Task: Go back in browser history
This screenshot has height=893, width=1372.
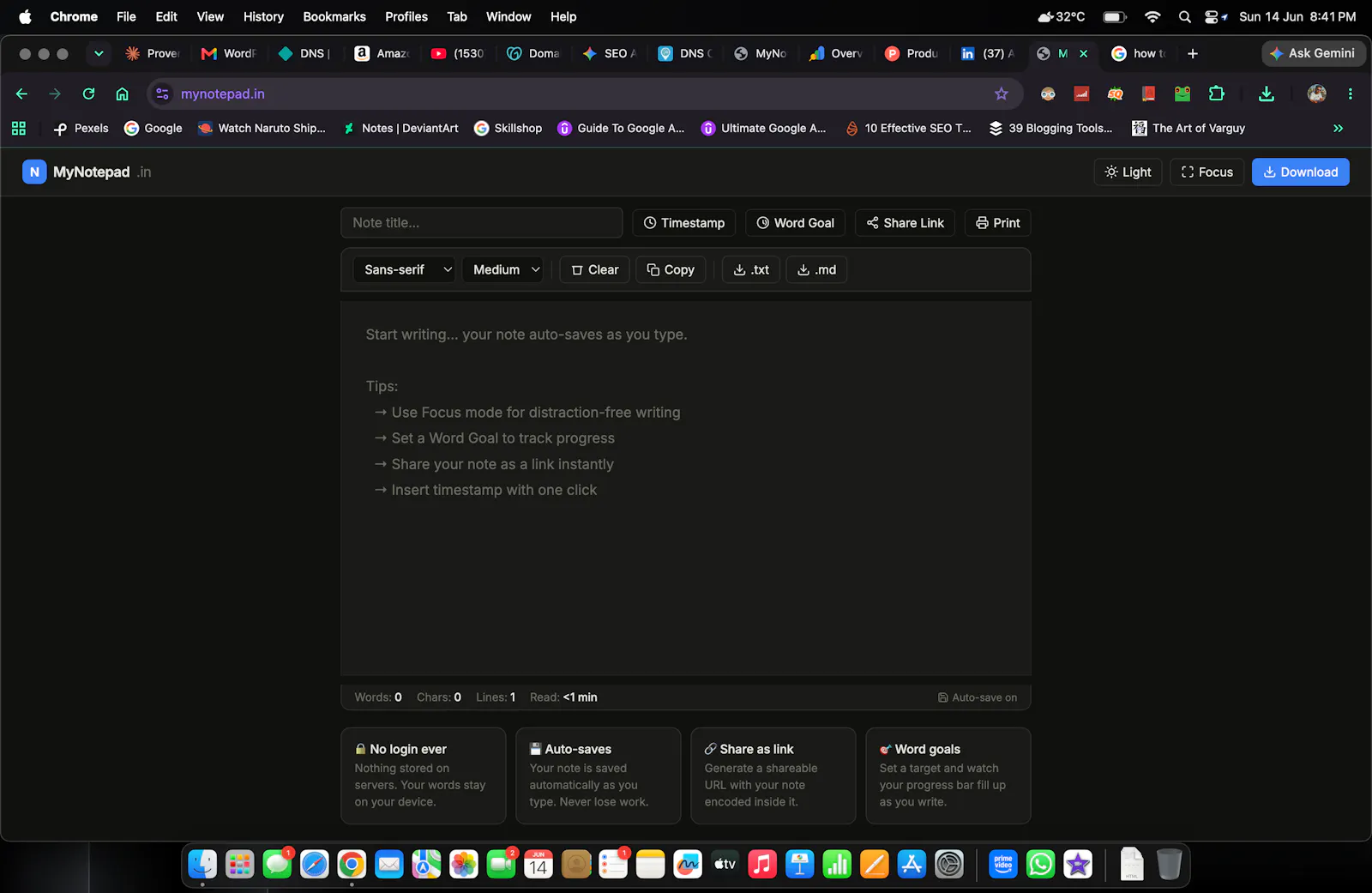Action: [21, 94]
